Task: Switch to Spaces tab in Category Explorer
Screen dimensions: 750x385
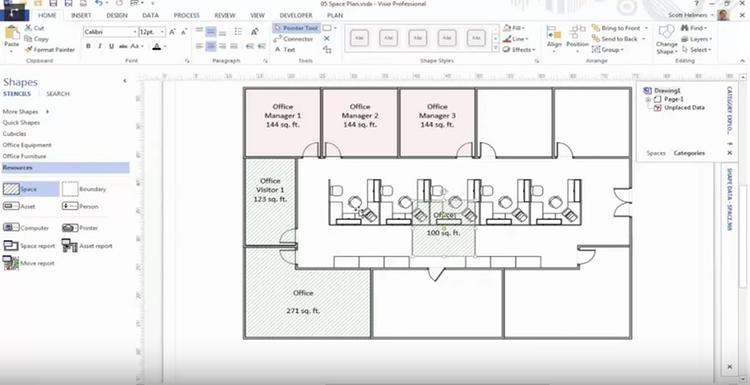Action: pos(656,153)
